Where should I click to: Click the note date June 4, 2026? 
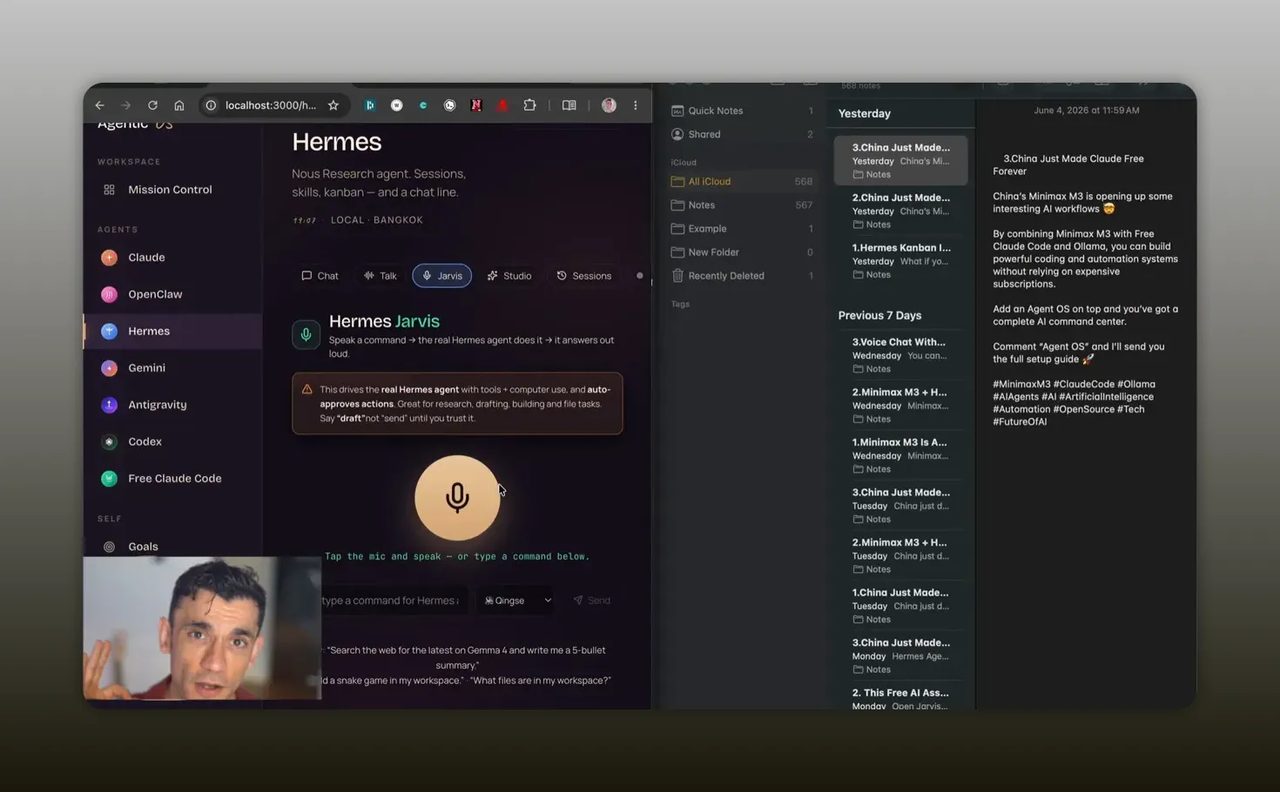coord(1086,110)
